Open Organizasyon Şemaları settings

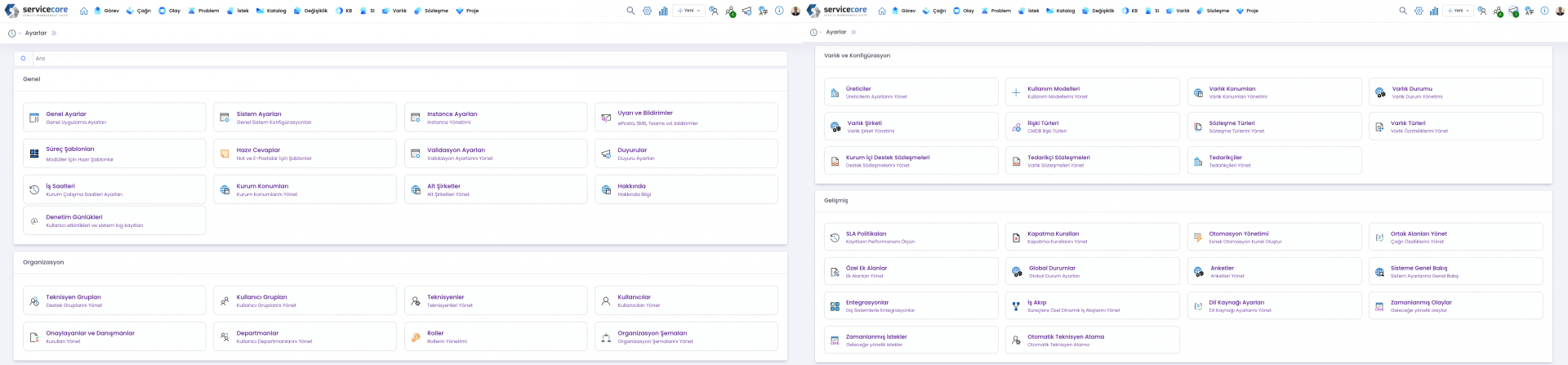(x=685, y=336)
